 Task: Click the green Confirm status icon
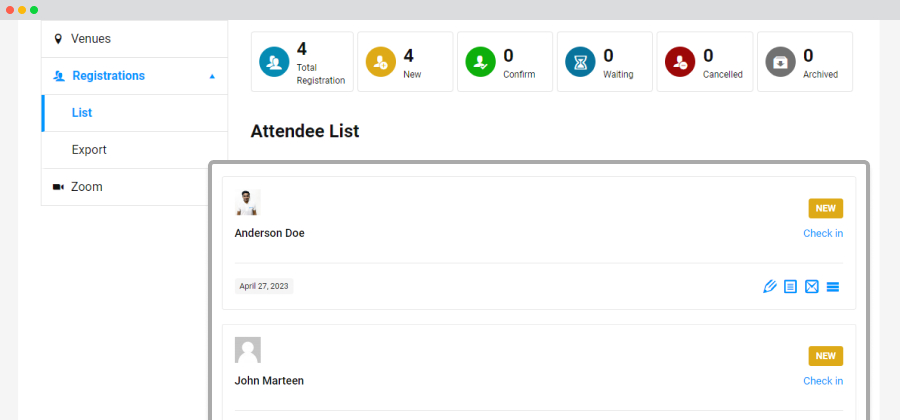pyautogui.click(x=480, y=62)
